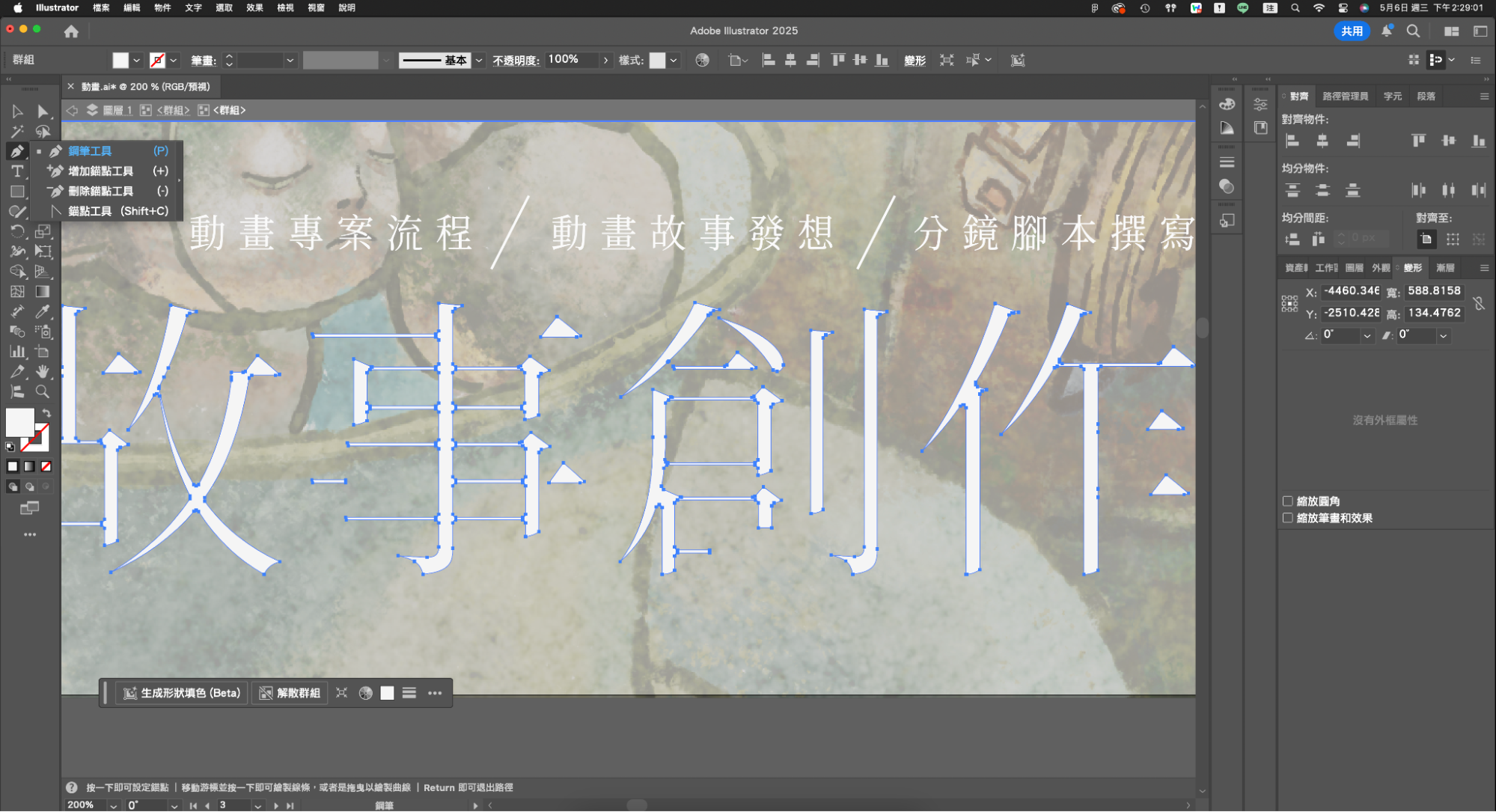Click the 共用 share button
The width and height of the screenshot is (1496, 812).
(x=1352, y=31)
